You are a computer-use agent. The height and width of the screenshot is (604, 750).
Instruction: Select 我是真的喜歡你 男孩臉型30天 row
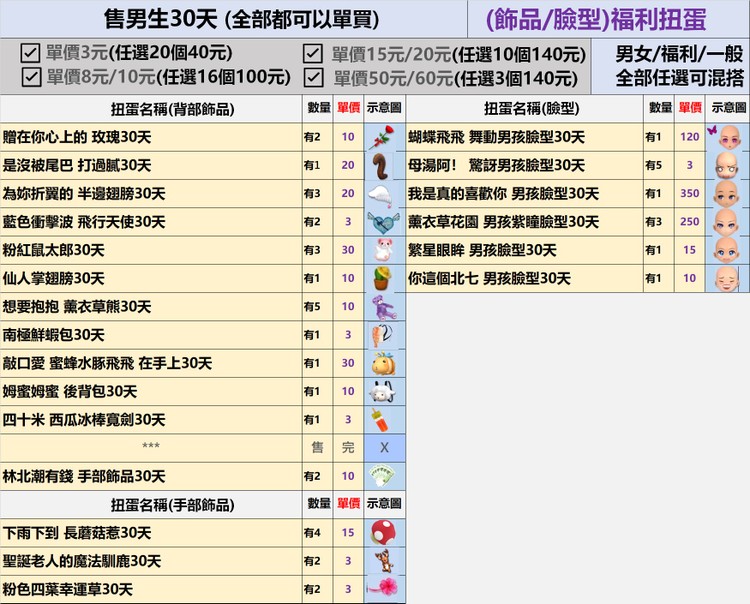click(503, 194)
